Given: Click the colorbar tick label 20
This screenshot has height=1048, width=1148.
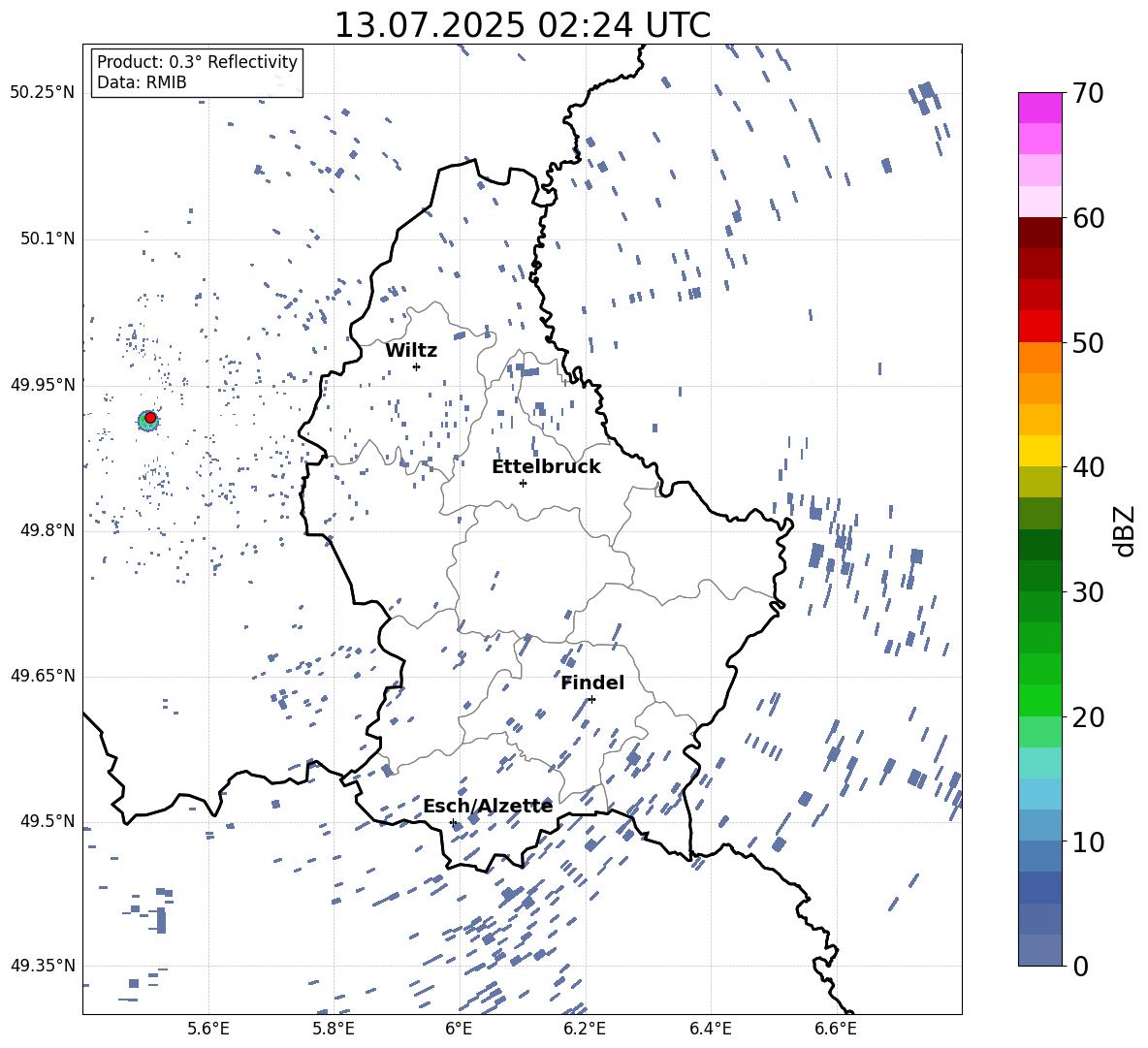Looking at the screenshot, I should [x=1088, y=716].
